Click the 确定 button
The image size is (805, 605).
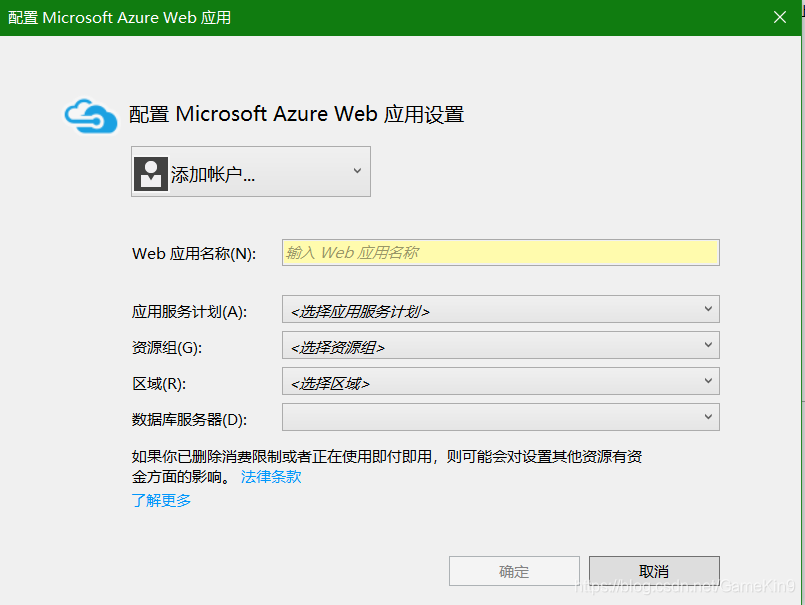(514, 571)
